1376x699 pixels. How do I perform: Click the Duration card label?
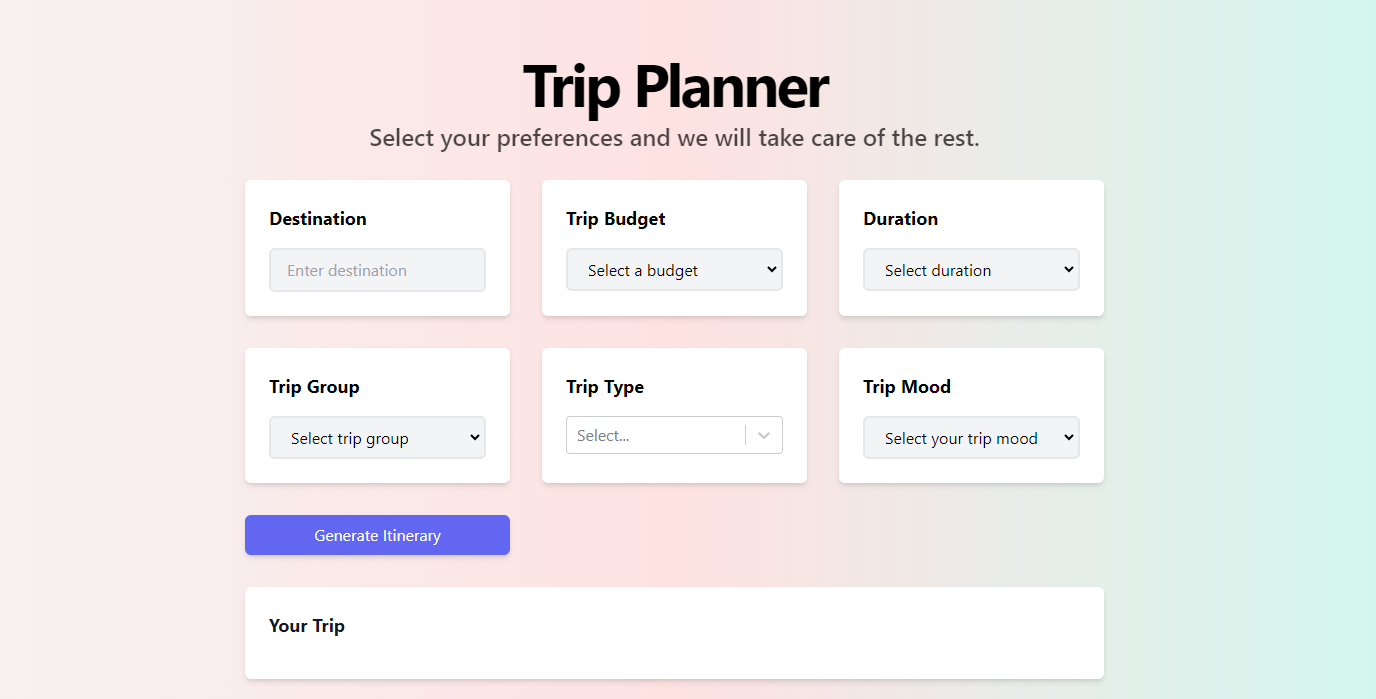pyautogui.click(x=900, y=219)
